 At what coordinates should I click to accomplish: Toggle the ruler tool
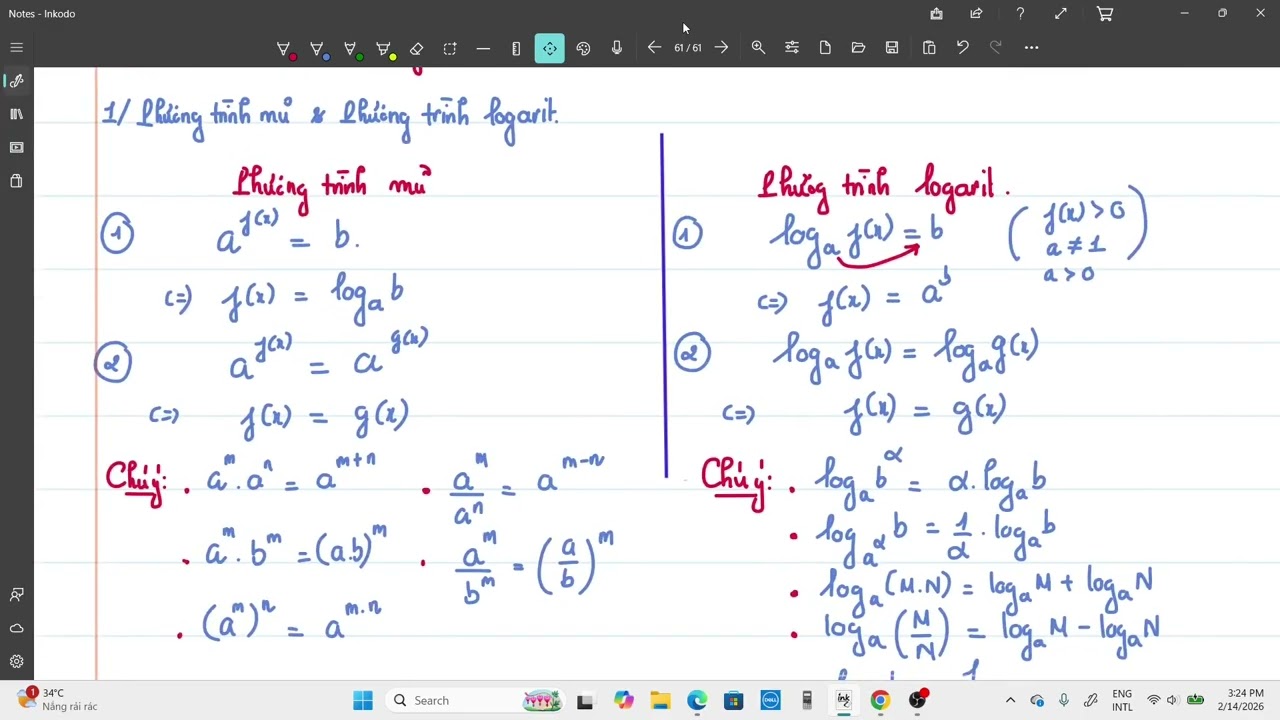[516, 48]
